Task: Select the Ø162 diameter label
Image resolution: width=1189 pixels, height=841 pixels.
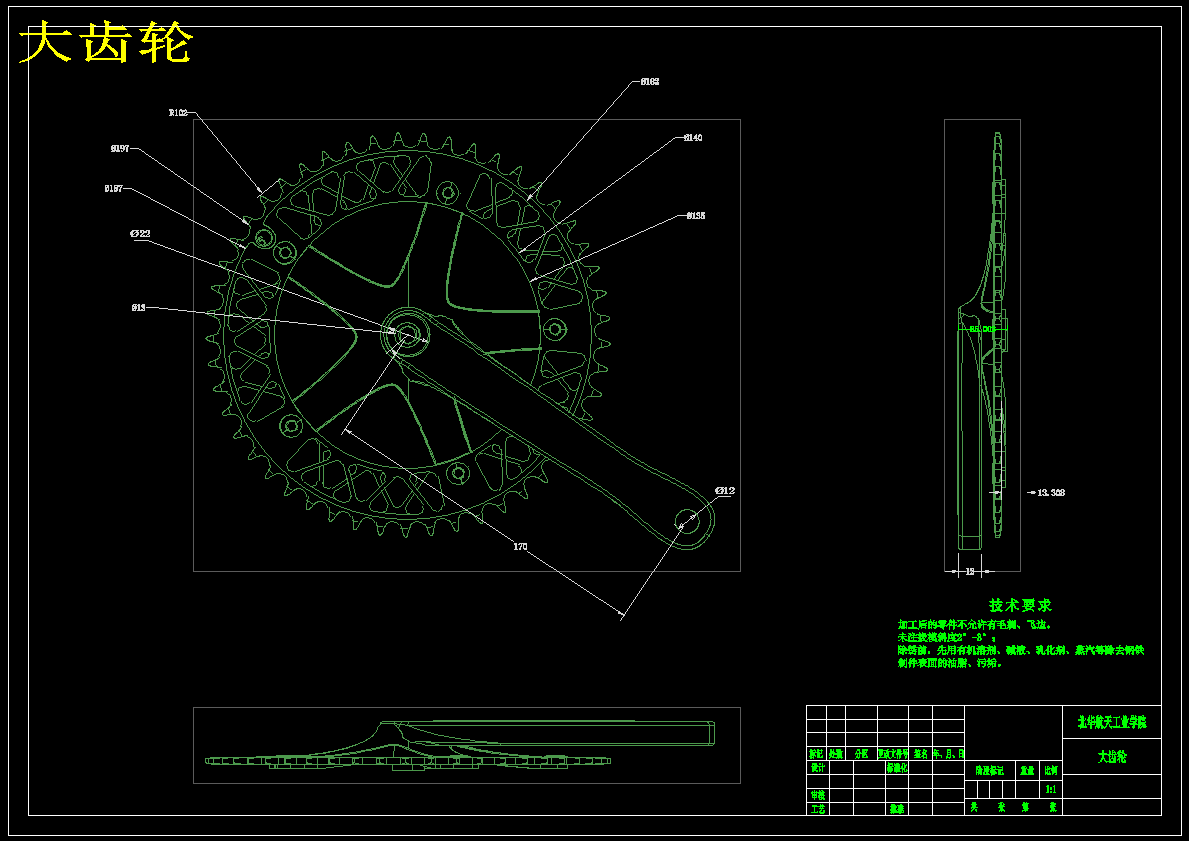Action: (650, 81)
